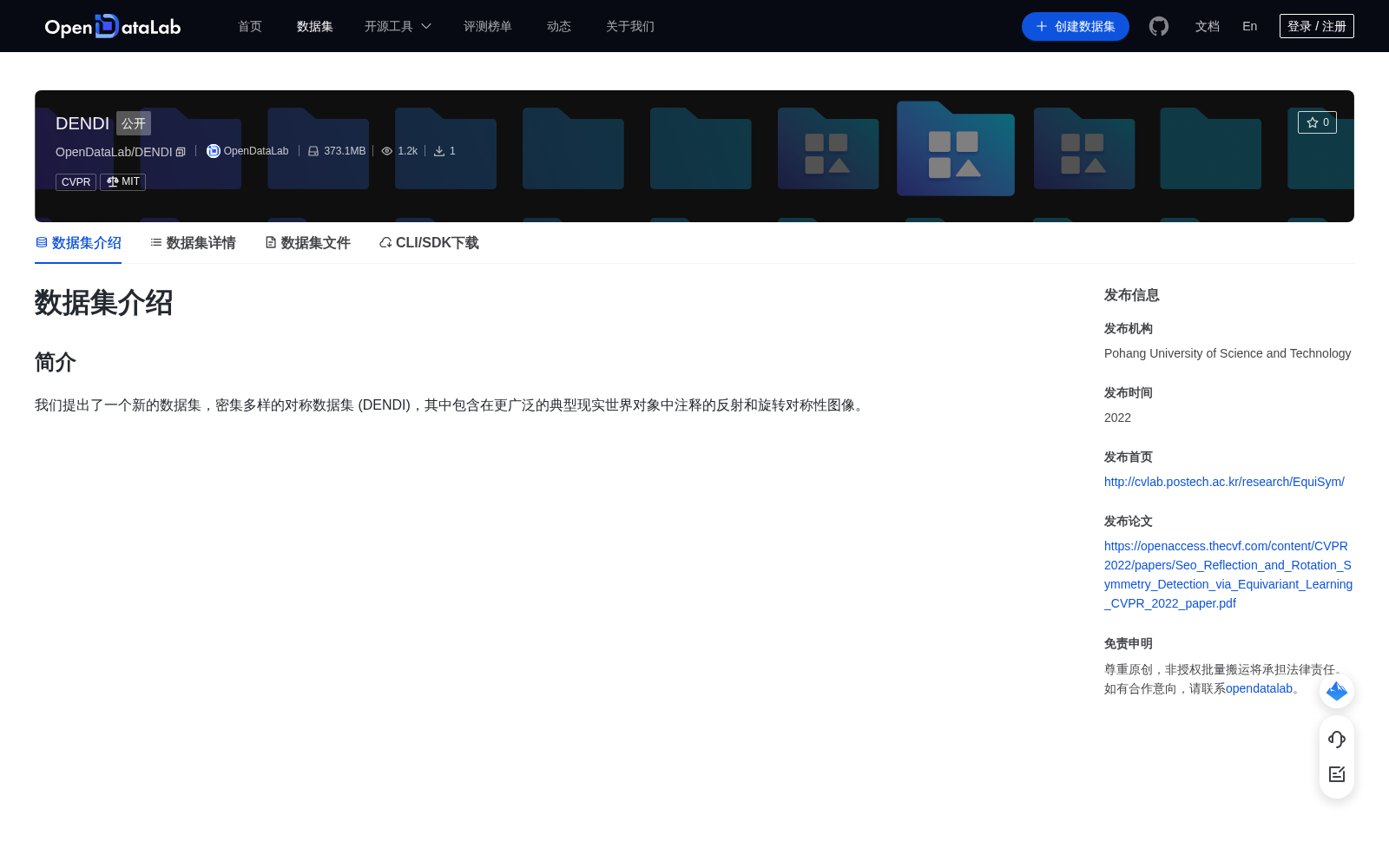The height and width of the screenshot is (868, 1389).
Task: Click the CVPR tag
Action: coord(76,182)
